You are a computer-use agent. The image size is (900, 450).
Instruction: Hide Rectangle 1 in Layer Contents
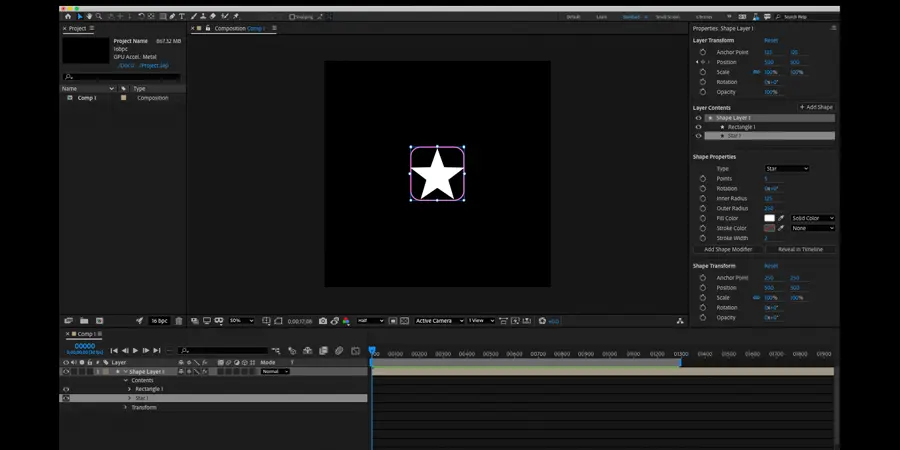(698, 127)
